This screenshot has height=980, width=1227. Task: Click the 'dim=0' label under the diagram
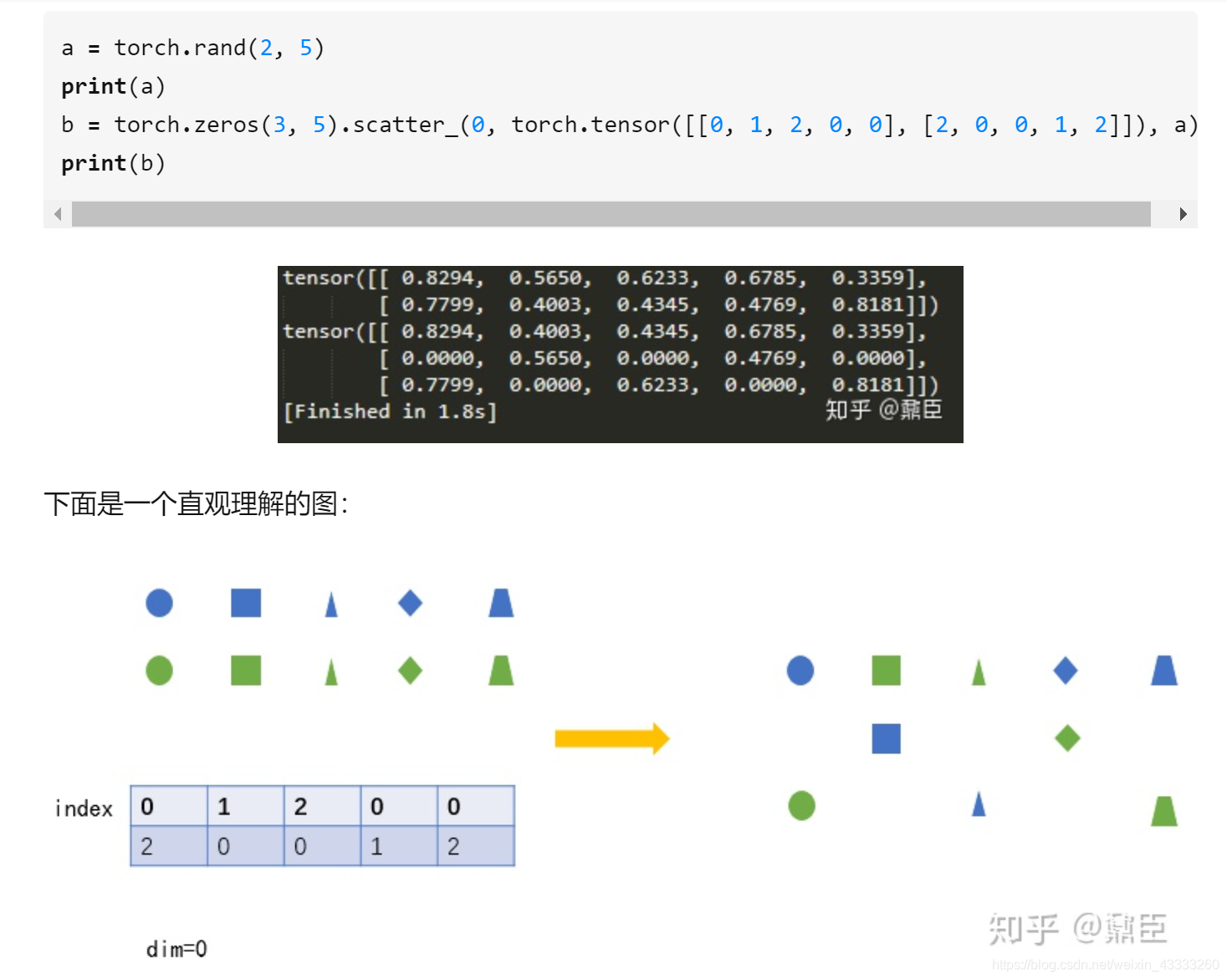[x=176, y=949]
